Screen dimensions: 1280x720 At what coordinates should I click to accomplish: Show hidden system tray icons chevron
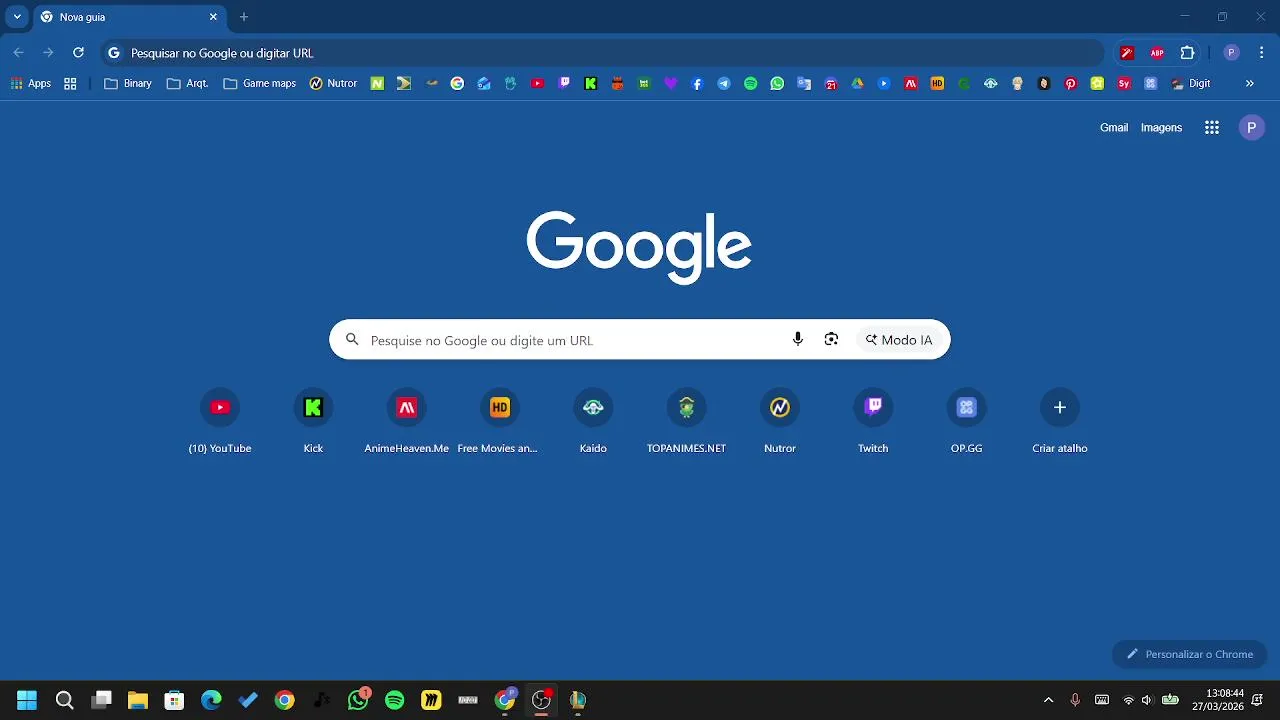pos(1048,700)
